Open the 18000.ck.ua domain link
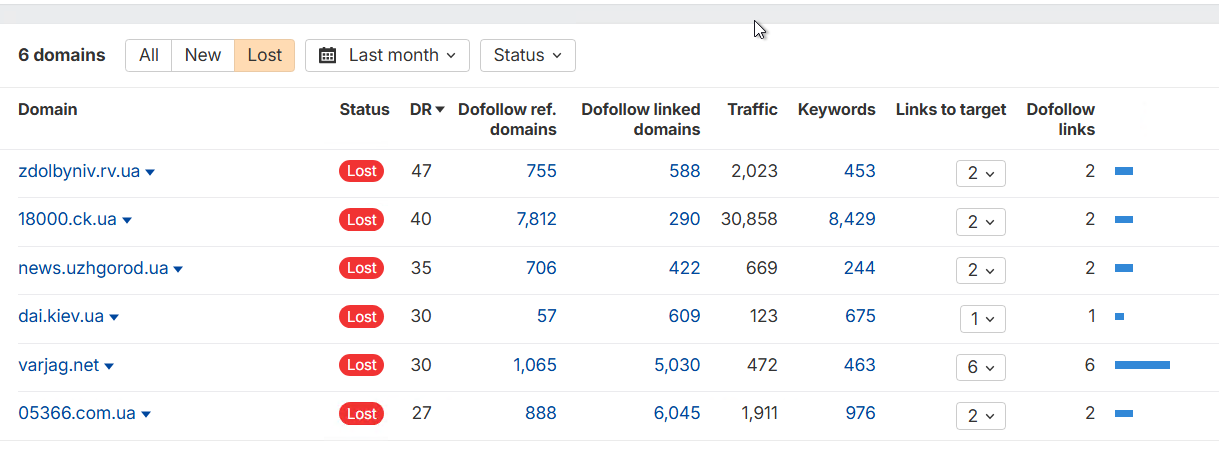The height and width of the screenshot is (476, 1219). point(67,220)
